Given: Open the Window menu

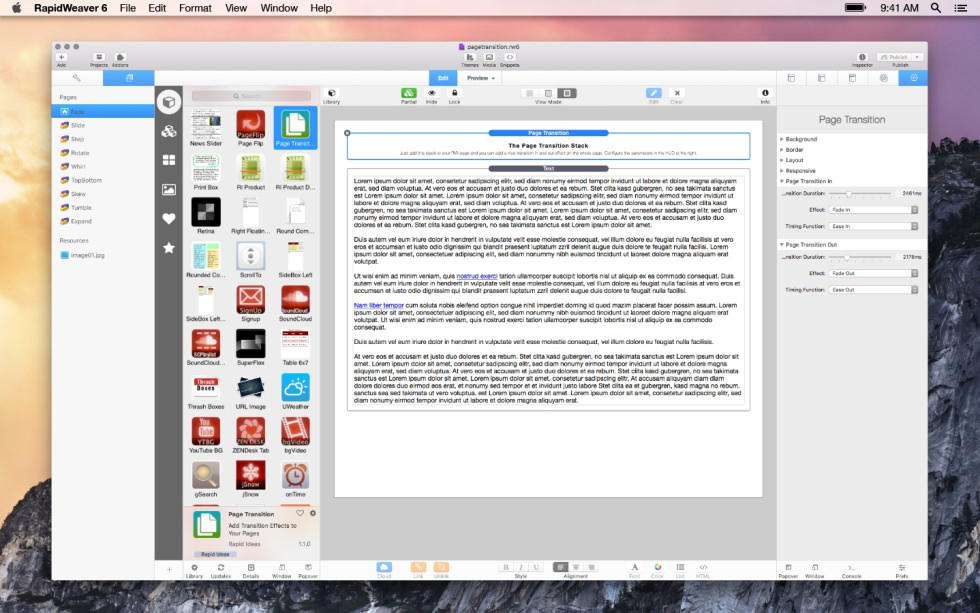Looking at the screenshot, I should [279, 8].
